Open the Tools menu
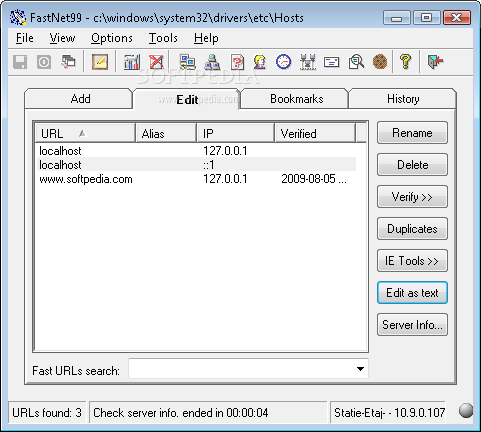This screenshot has height=432, width=481. [x=163, y=38]
